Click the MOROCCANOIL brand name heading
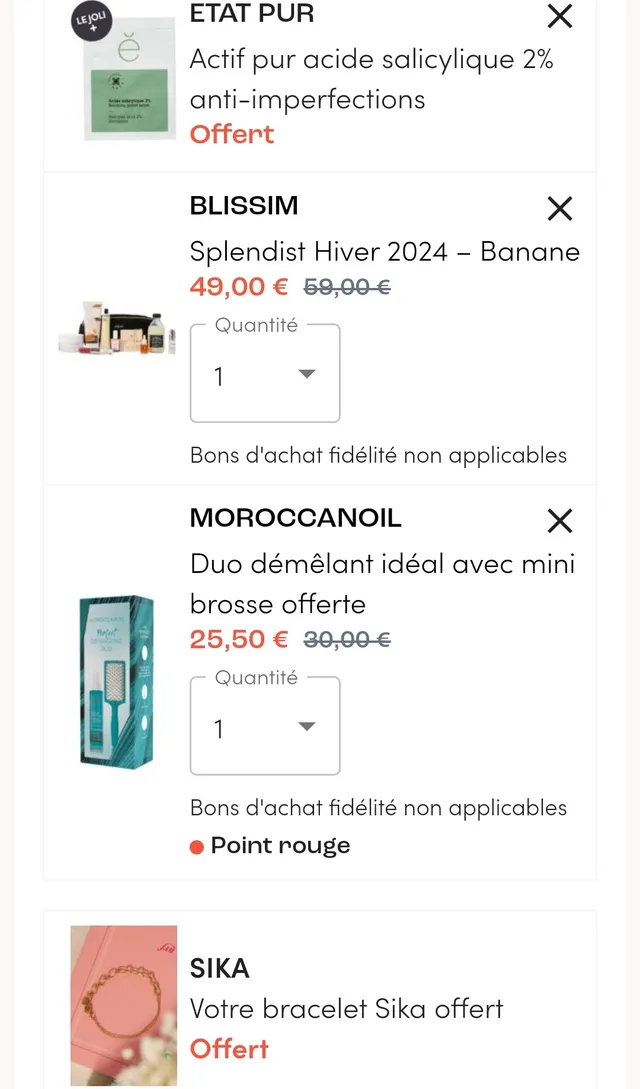Image resolution: width=640 pixels, height=1089 pixels. (x=295, y=518)
